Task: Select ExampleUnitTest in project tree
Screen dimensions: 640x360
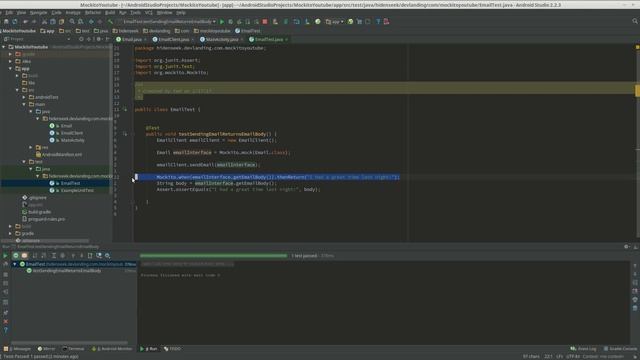Action: click(77, 191)
